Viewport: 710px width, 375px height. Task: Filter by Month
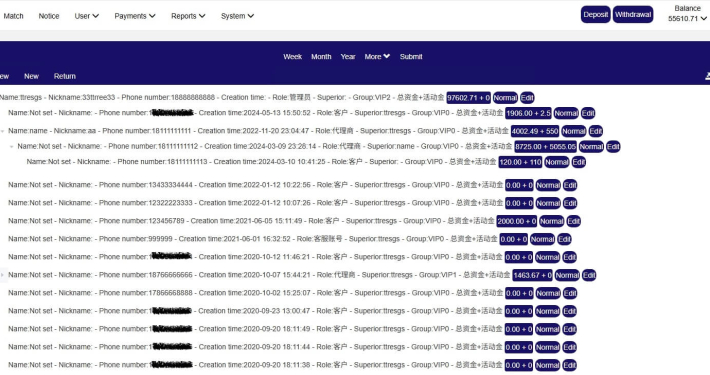click(321, 57)
